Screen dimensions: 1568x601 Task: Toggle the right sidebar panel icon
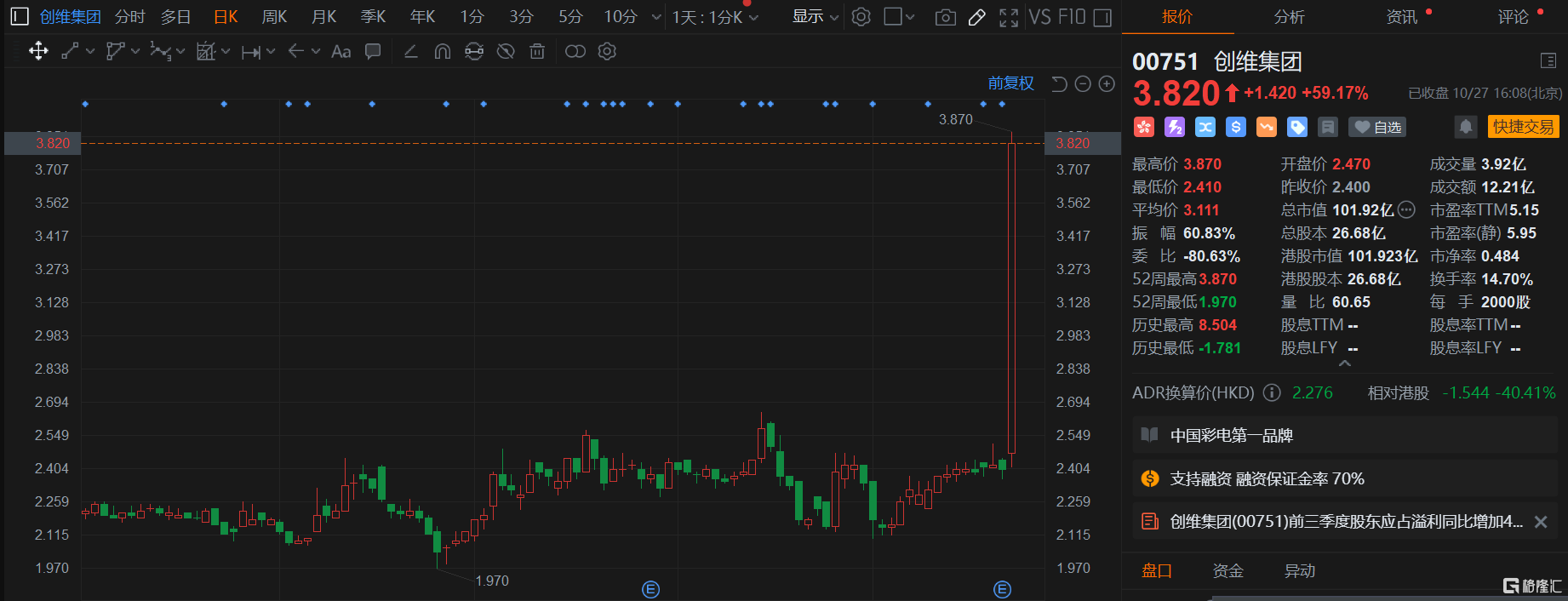1102,17
